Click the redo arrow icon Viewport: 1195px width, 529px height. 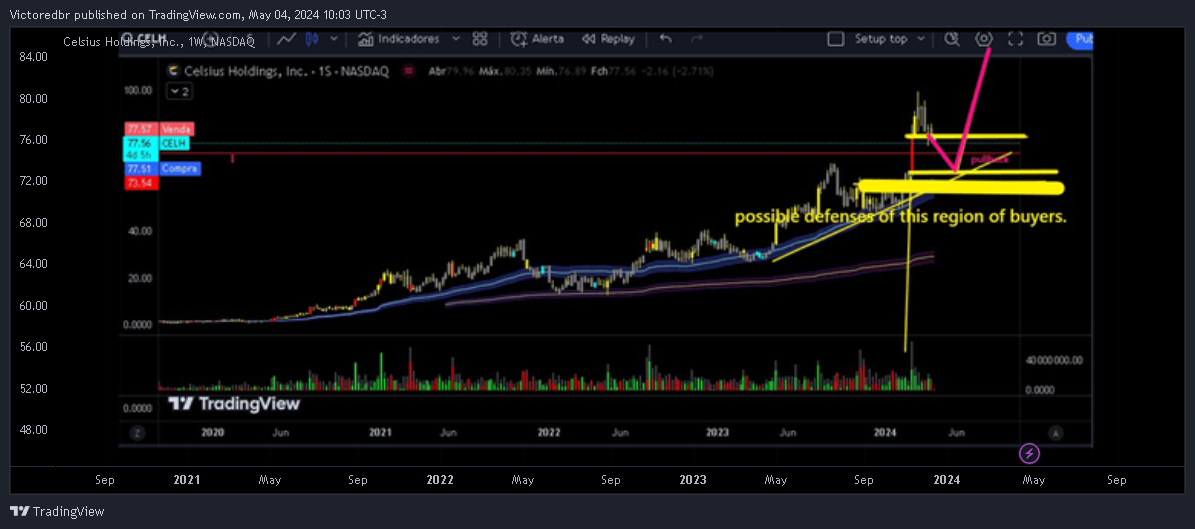(697, 39)
